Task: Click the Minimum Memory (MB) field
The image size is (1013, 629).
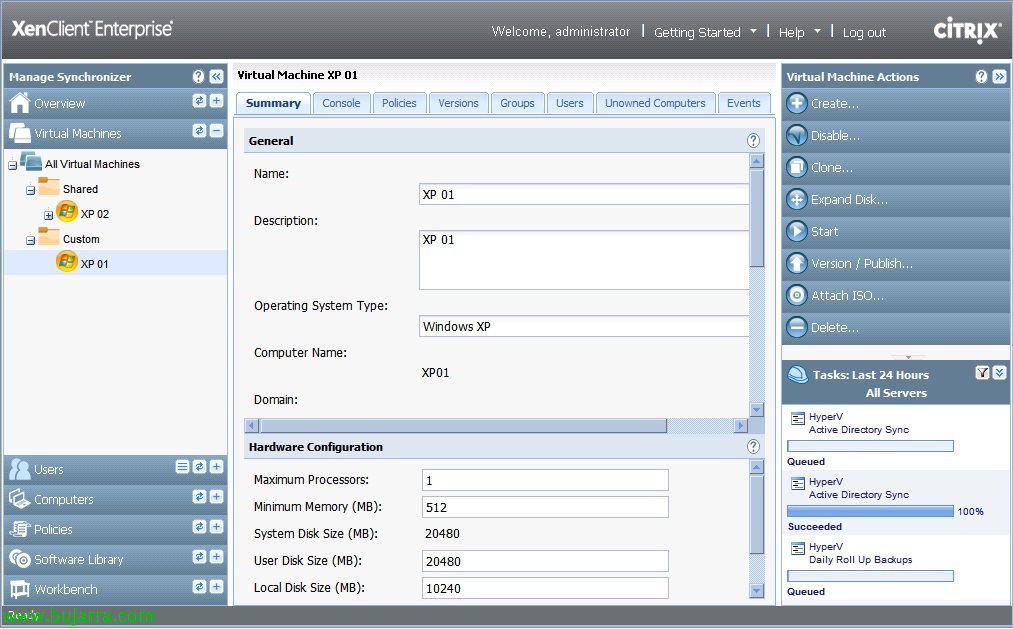Action: click(x=545, y=507)
